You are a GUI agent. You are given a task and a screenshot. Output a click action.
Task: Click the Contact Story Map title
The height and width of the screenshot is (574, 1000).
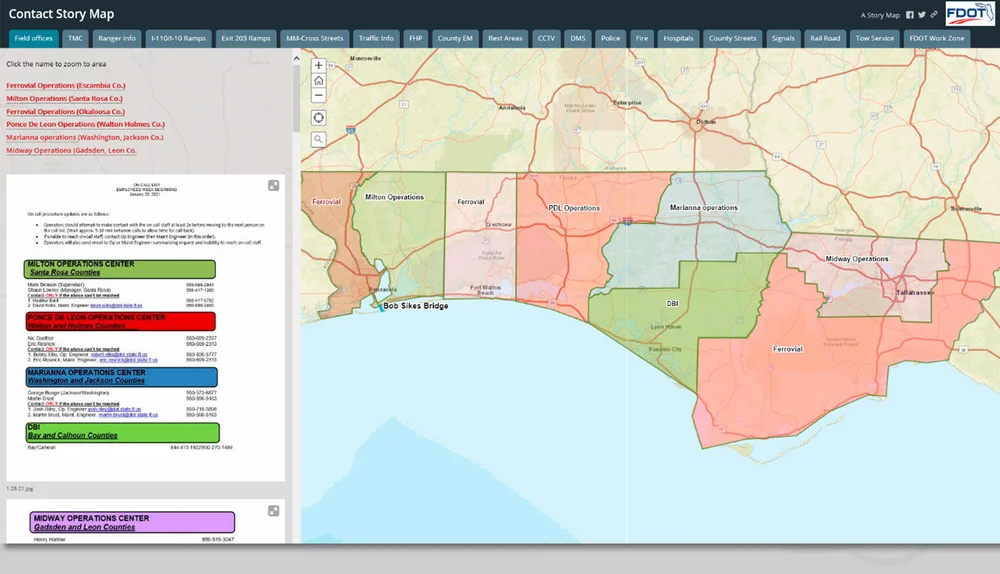point(61,14)
